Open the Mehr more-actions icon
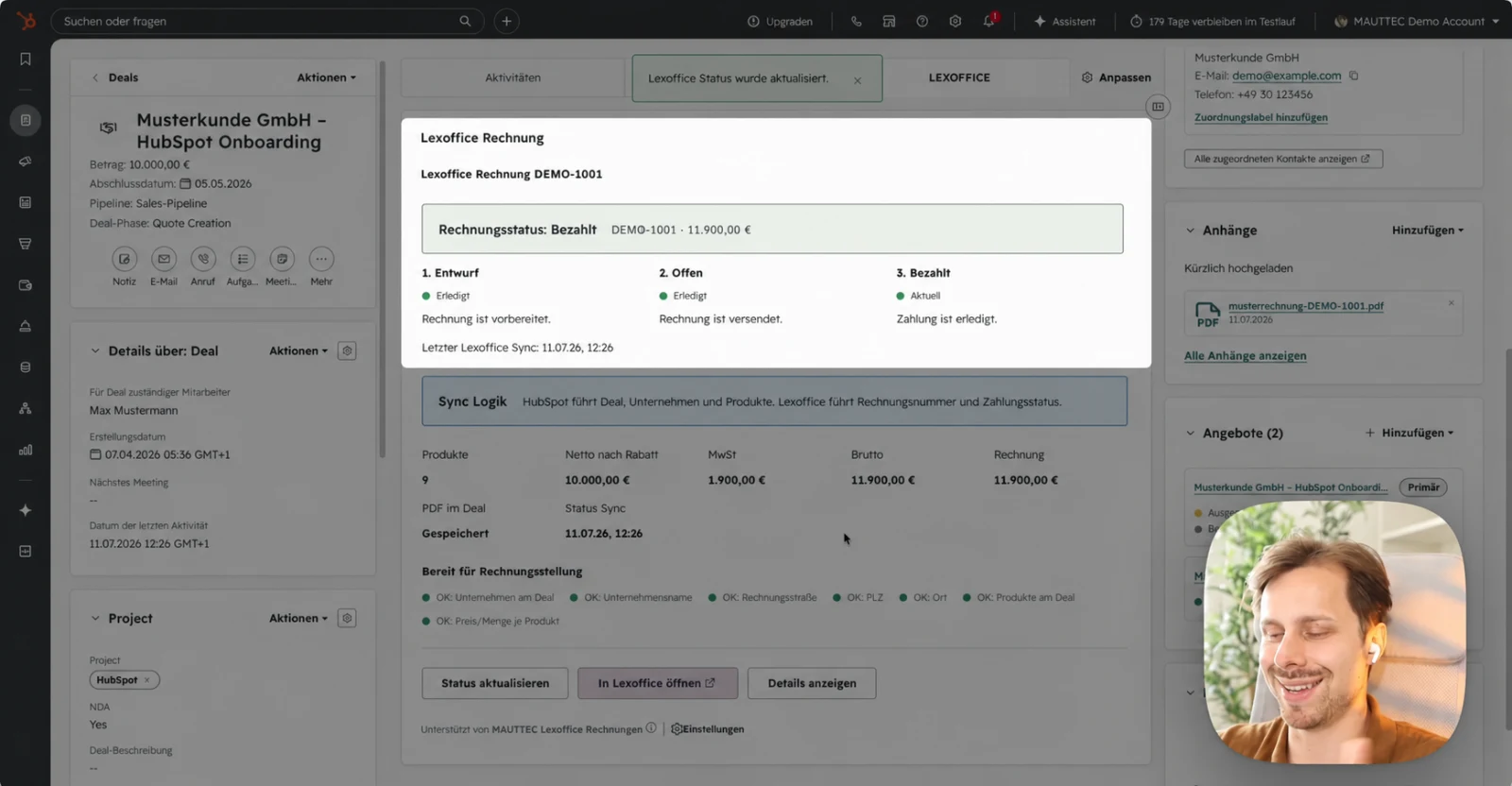Image resolution: width=1512 pixels, height=786 pixels. point(321,259)
